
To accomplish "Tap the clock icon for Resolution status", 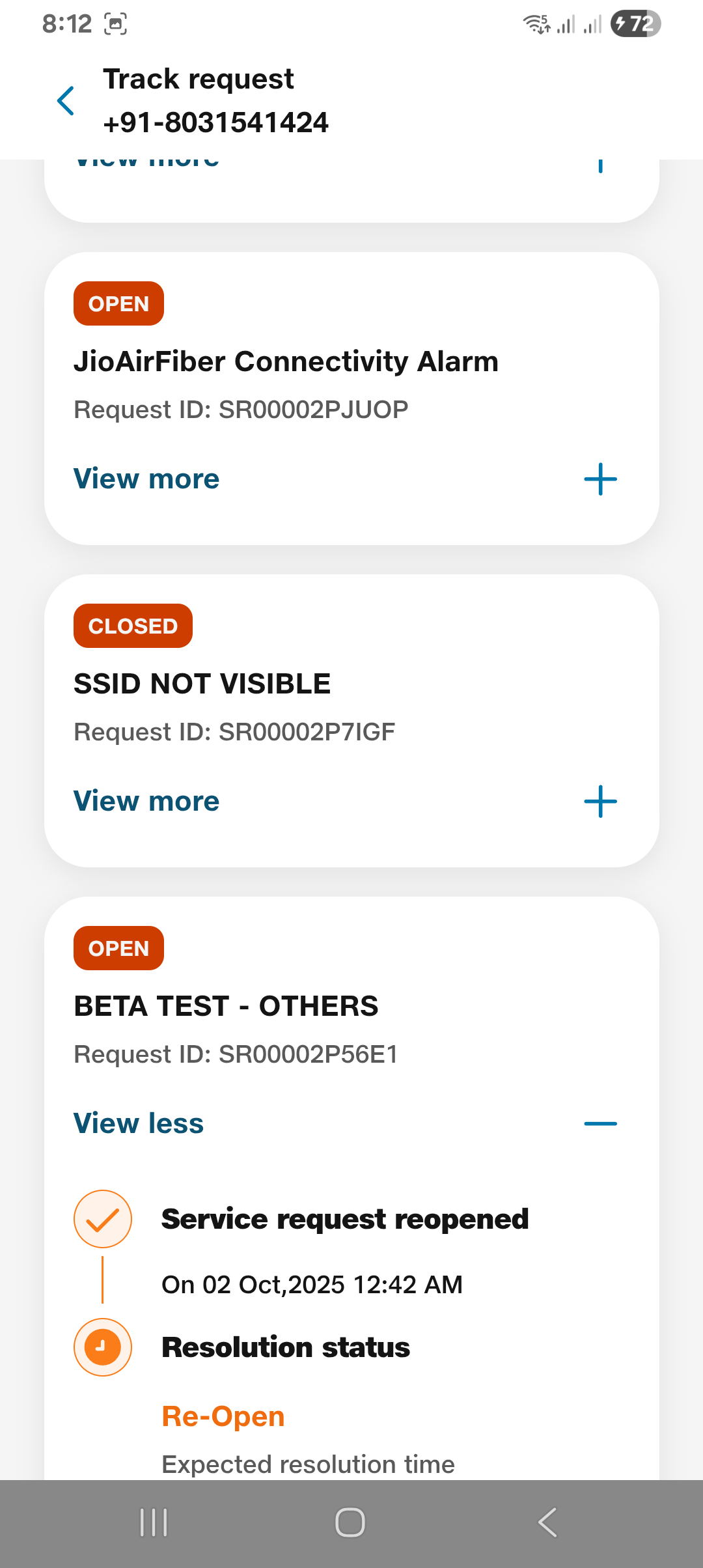I will (103, 1347).
